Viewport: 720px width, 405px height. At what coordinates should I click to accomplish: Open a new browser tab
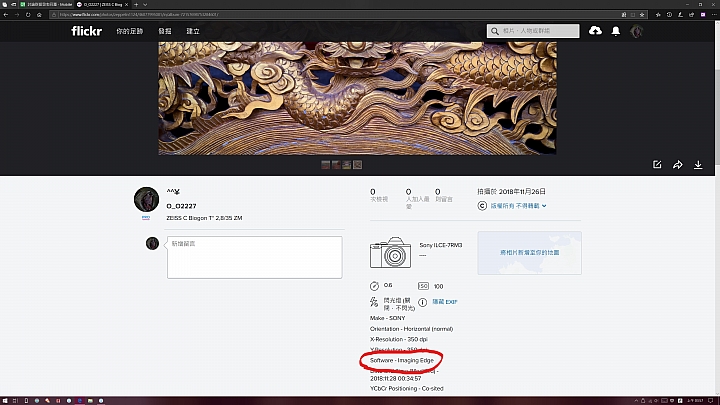pyautogui.click(x=136, y=5)
